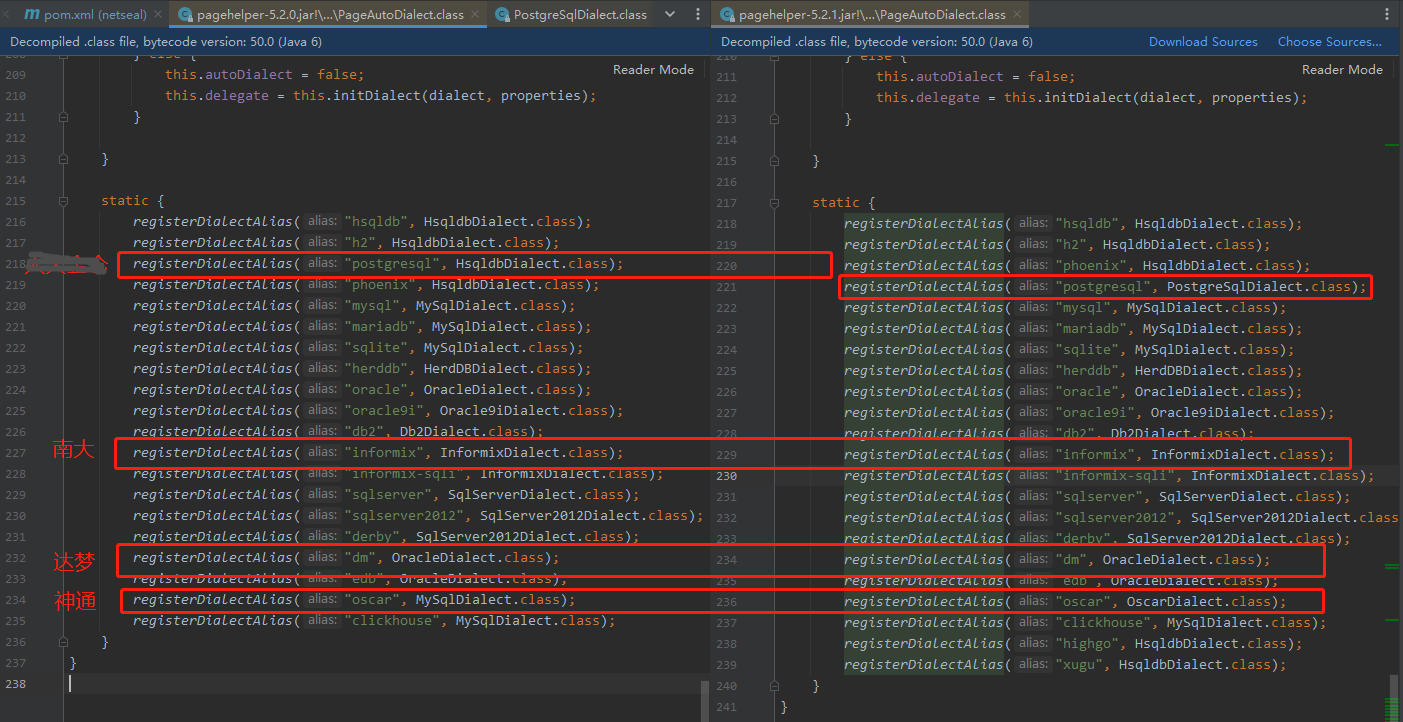
Task: Click line number 241 in the right gutter
Action: coord(726,707)
